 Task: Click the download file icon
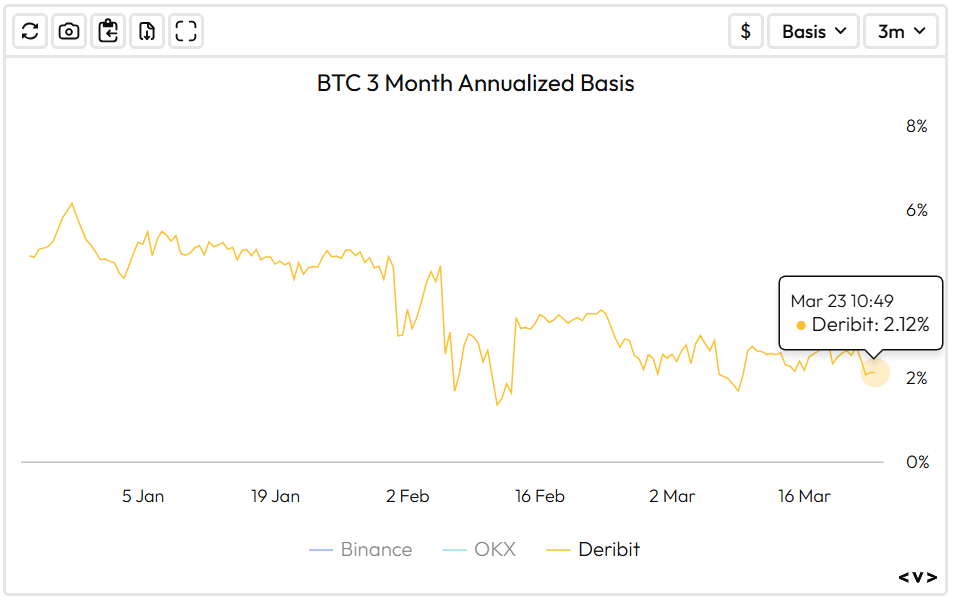pyautogui.click(x=147, y=31)
